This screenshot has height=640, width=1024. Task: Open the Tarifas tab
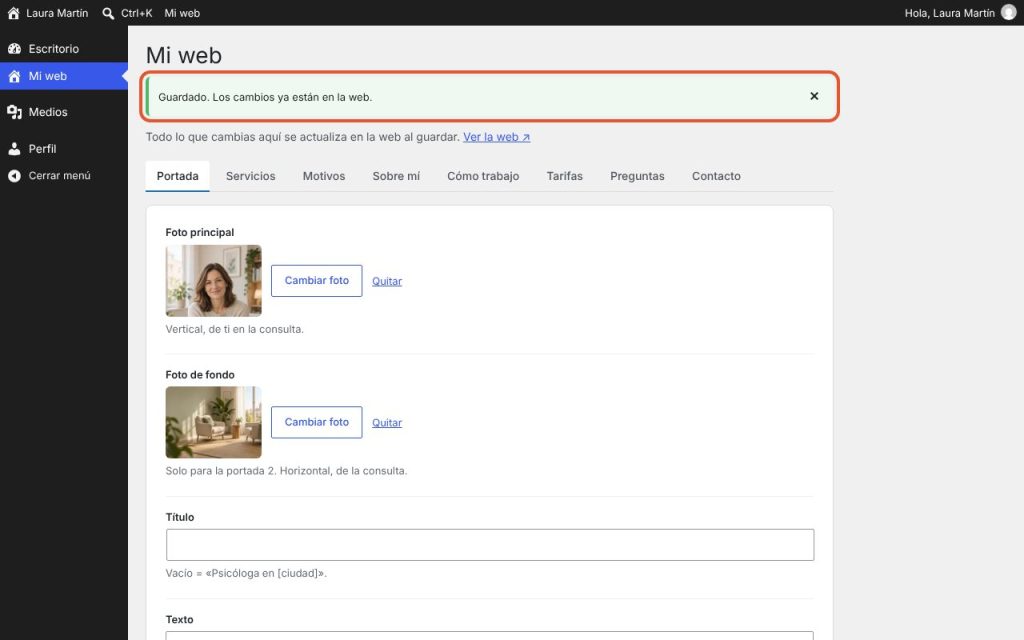coord(565,176)
